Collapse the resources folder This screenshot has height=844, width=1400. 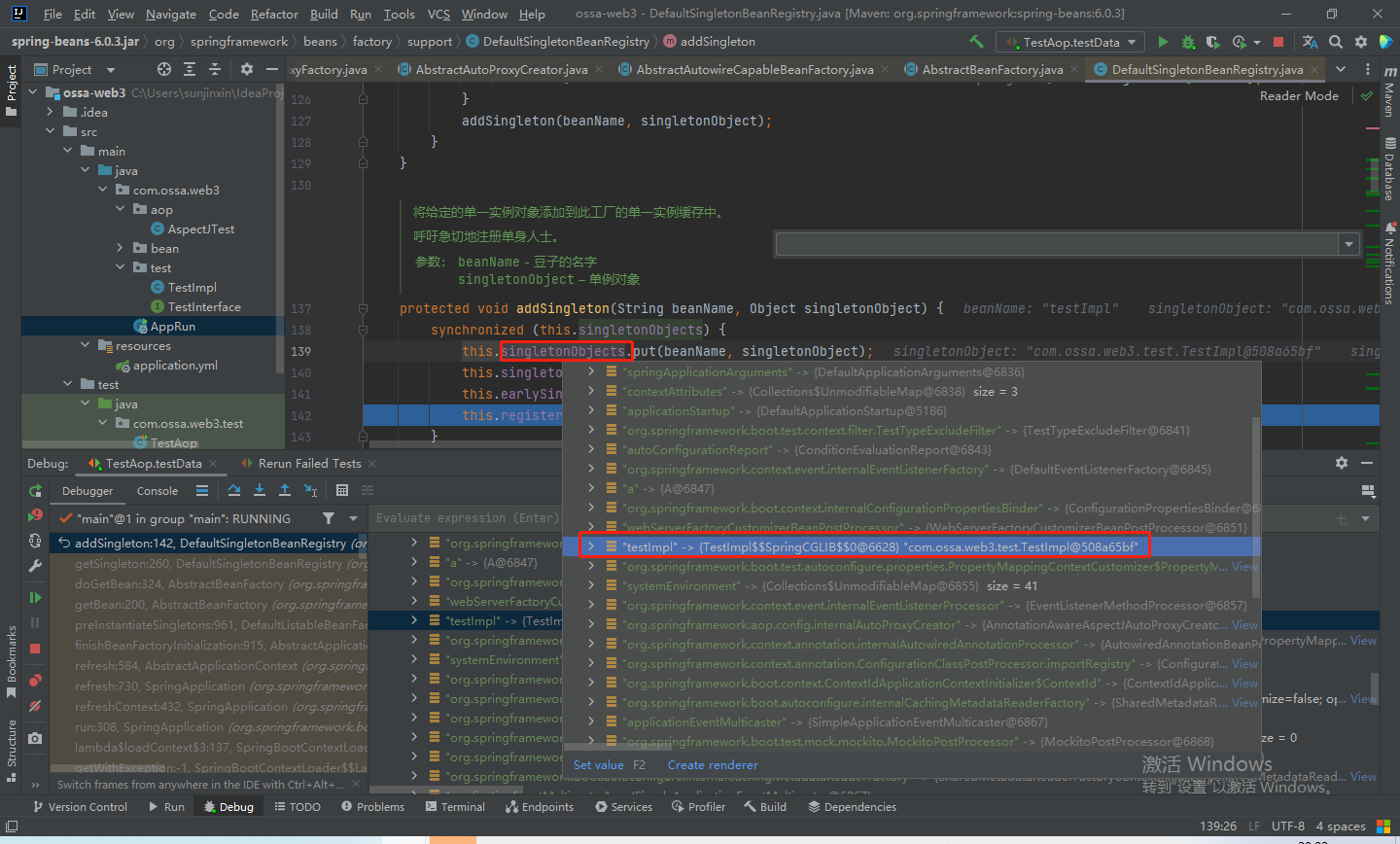pos(86,345)
